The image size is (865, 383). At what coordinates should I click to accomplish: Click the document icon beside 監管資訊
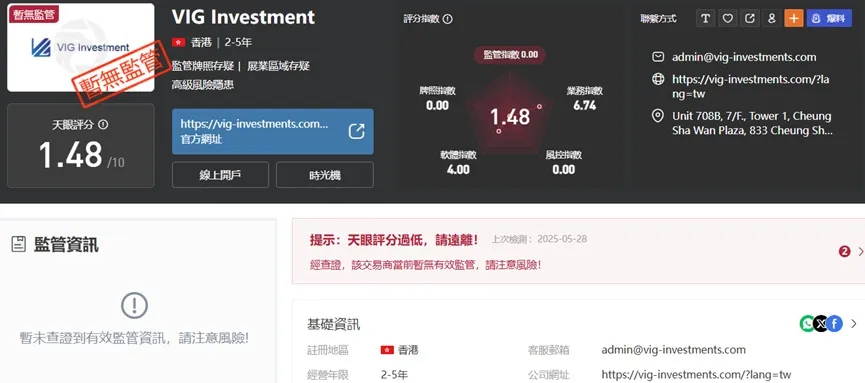[19, 244]
